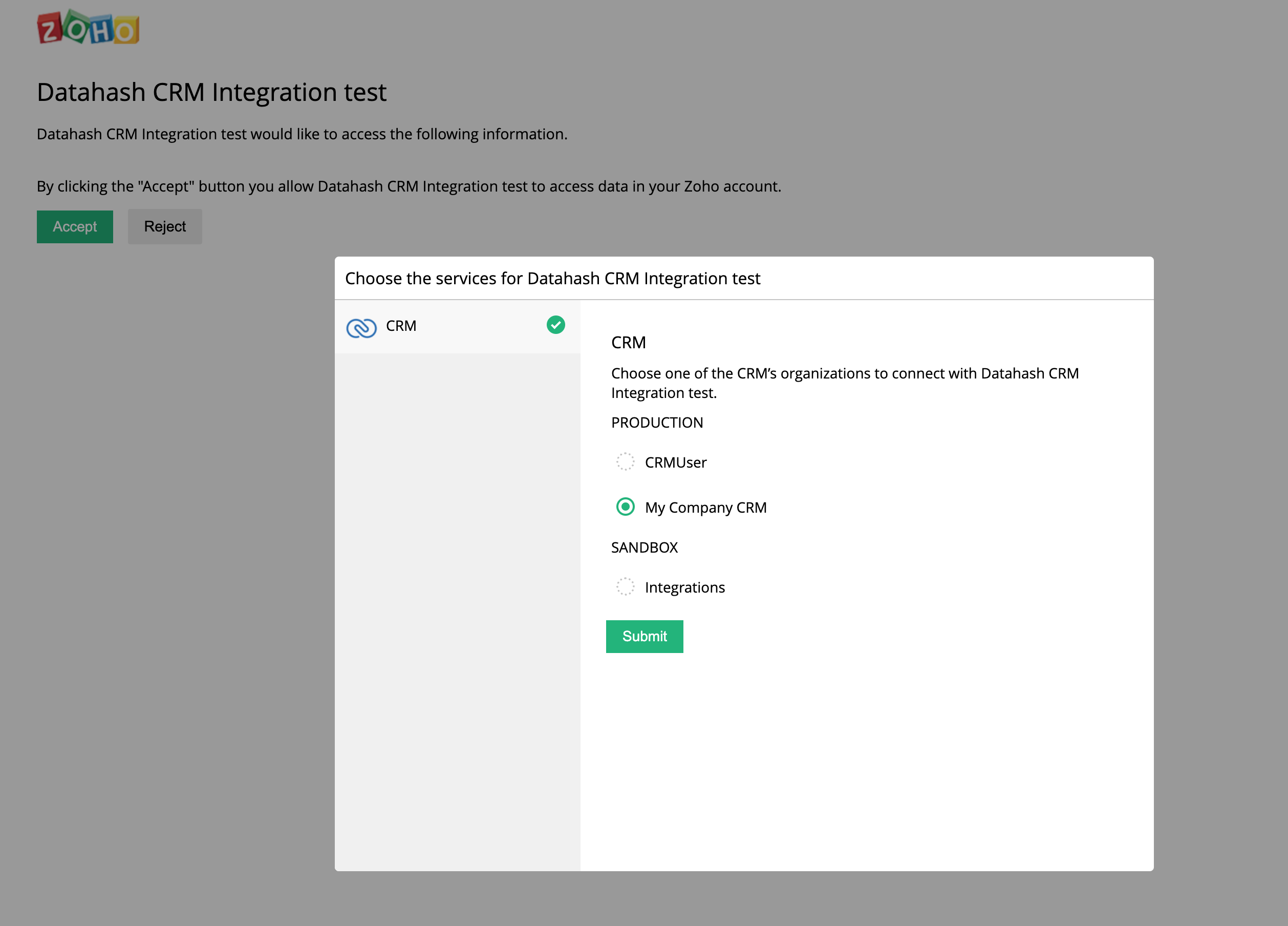The image size is (1288, 926).
Task: Click the Integrations label under SANDBOX
Action: 685,587
